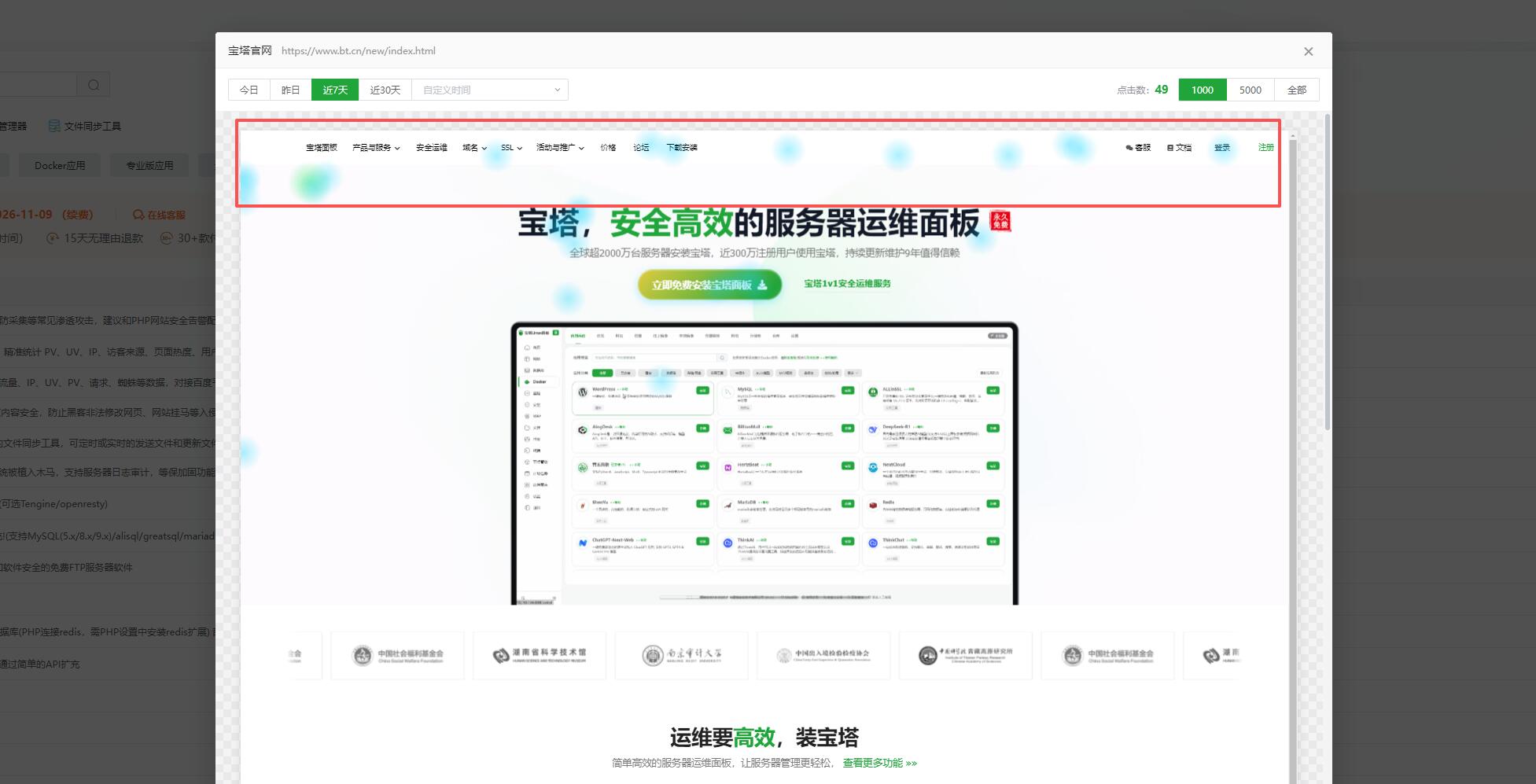Click the 南京审计大学 partner logo

pyautogui.click(x=681, y=655)
